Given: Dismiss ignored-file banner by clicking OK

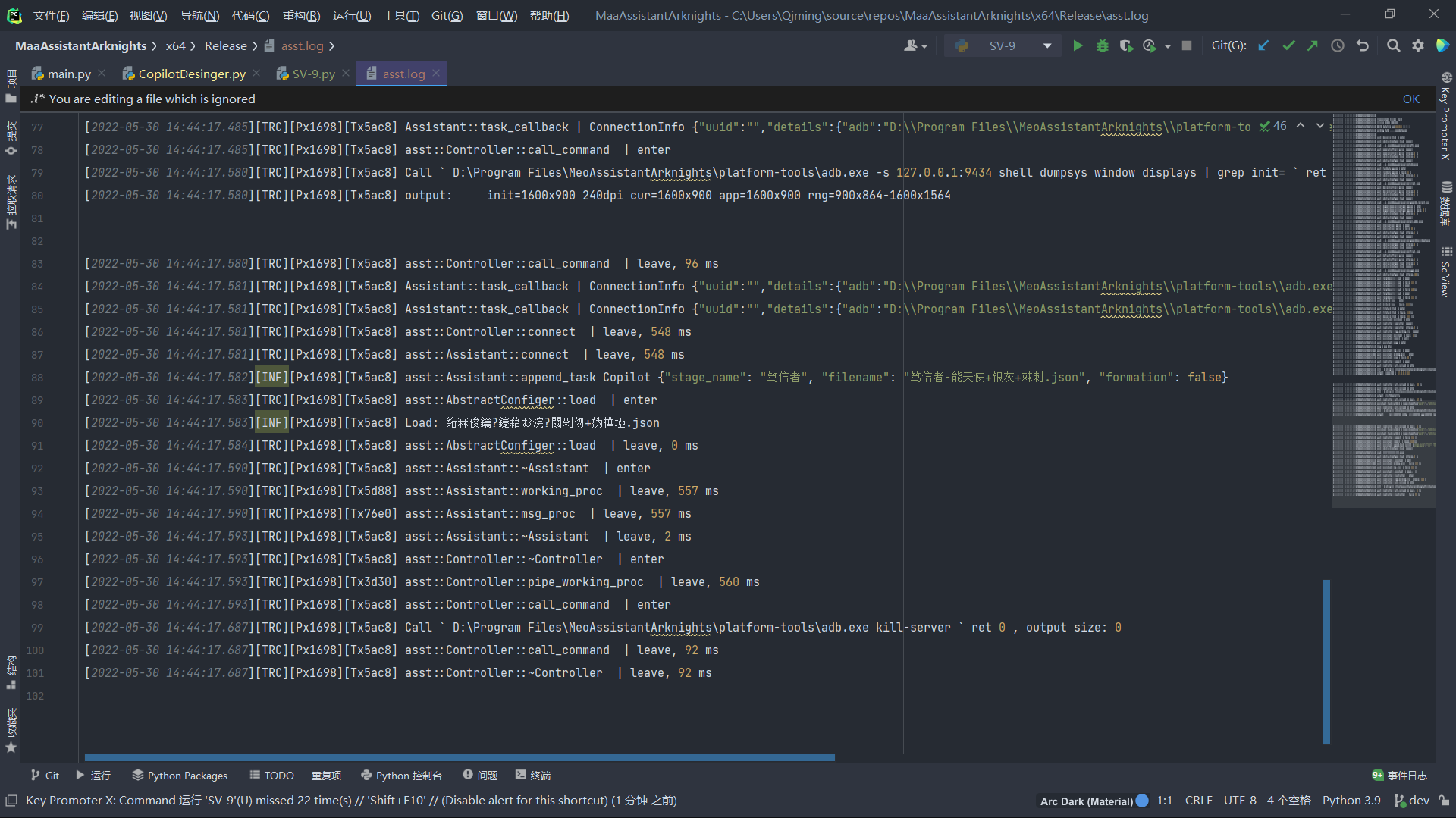Looking at the screenshot, I should point(1410,99).
